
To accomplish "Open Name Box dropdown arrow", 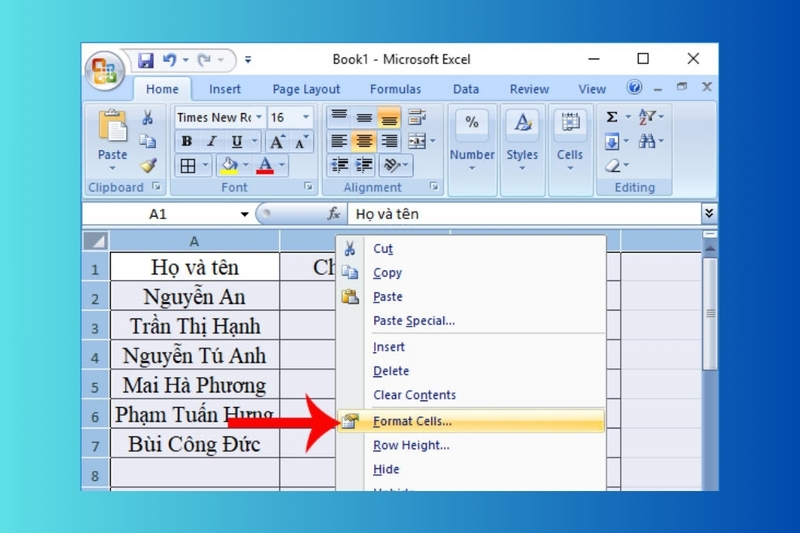I will (245, 214).
